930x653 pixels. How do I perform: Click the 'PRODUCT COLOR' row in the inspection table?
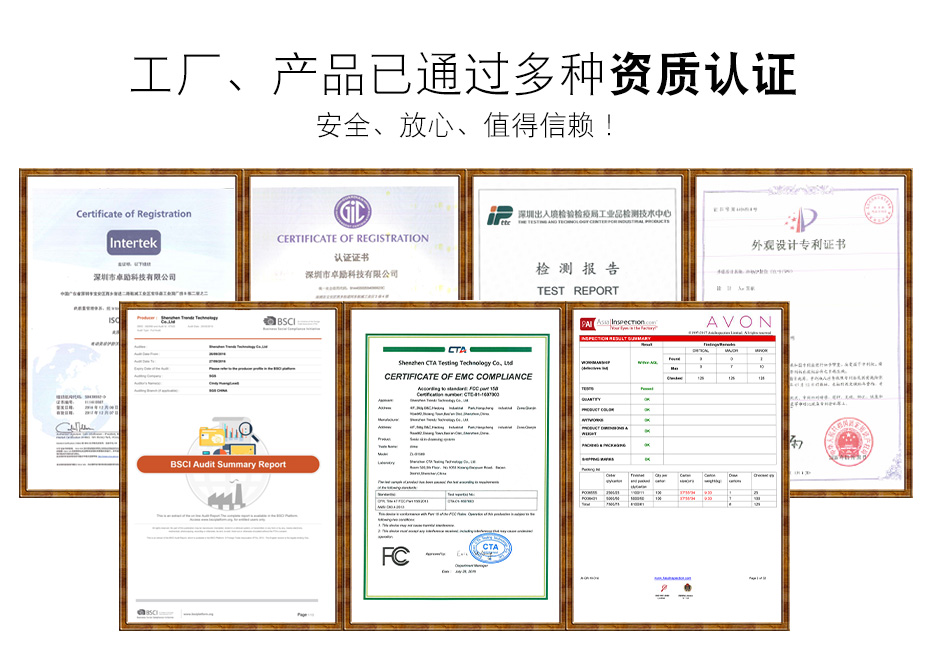point(677,409)
